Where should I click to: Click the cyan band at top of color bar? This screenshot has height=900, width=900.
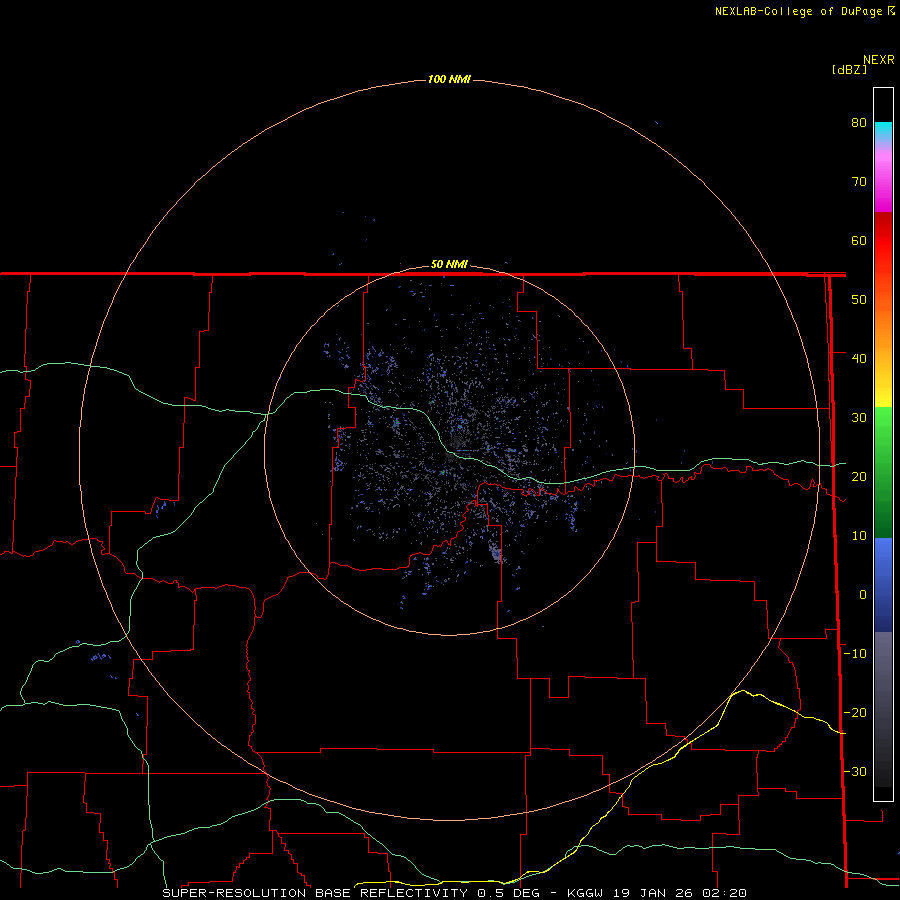[883, 129]
